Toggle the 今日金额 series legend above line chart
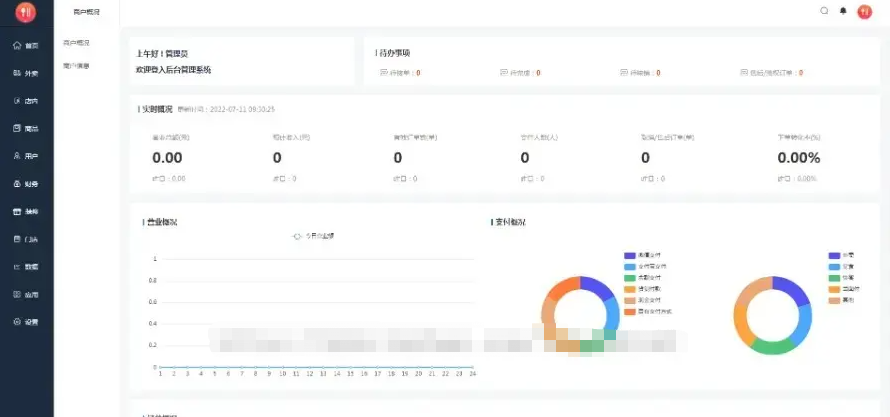 [313, 236]
